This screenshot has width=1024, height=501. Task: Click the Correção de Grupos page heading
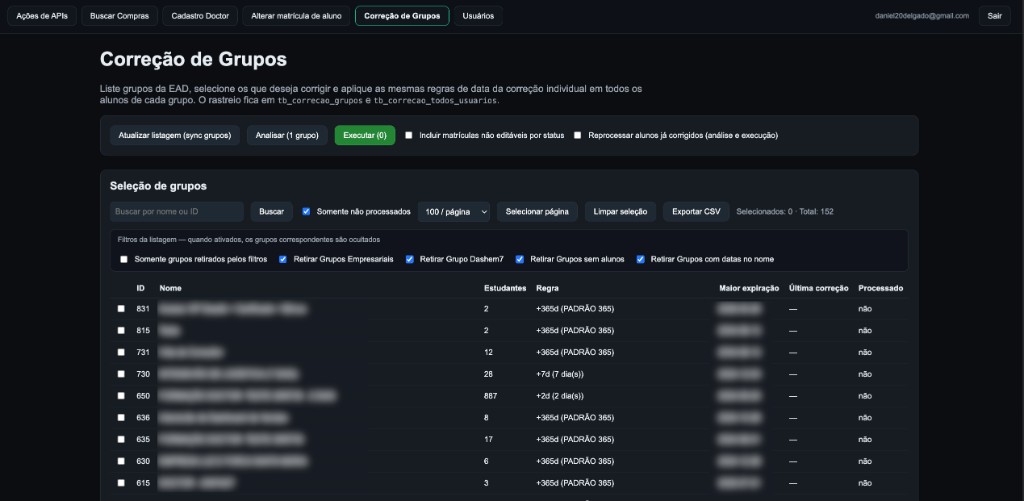(x=193, y=59)
